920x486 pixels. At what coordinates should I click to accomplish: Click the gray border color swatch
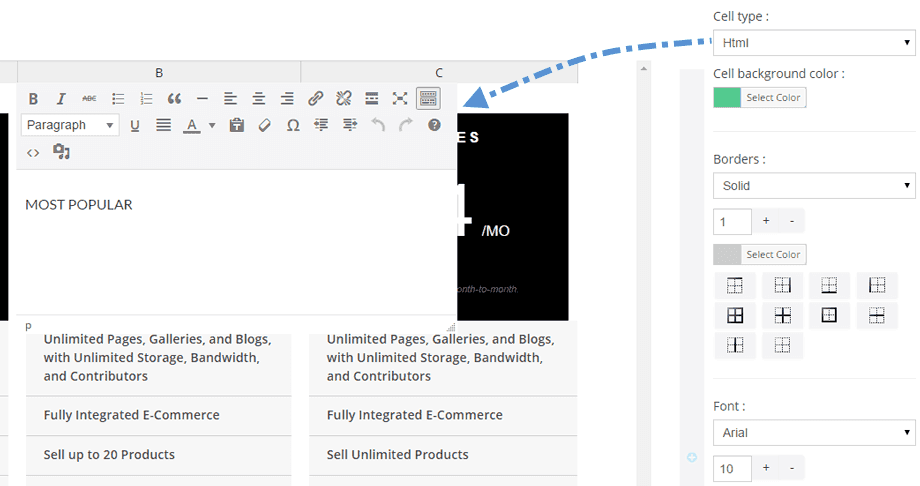(726, 254)
